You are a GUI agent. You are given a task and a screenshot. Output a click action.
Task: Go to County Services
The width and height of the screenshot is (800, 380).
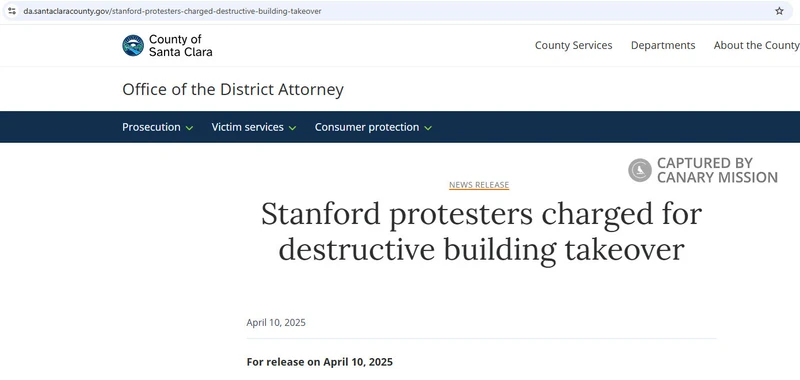573,45
